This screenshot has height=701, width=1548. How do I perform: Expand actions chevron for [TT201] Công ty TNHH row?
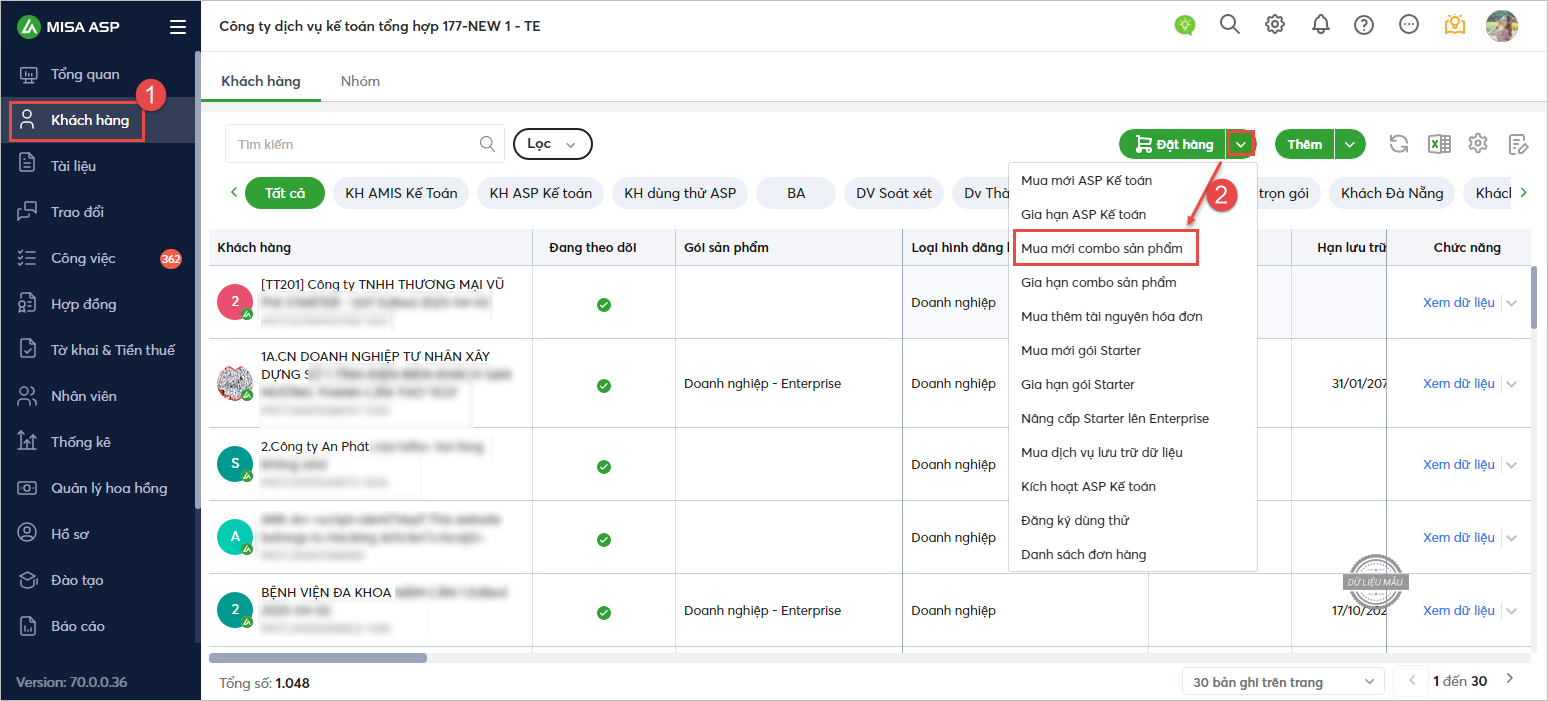tap(1511, 303)
